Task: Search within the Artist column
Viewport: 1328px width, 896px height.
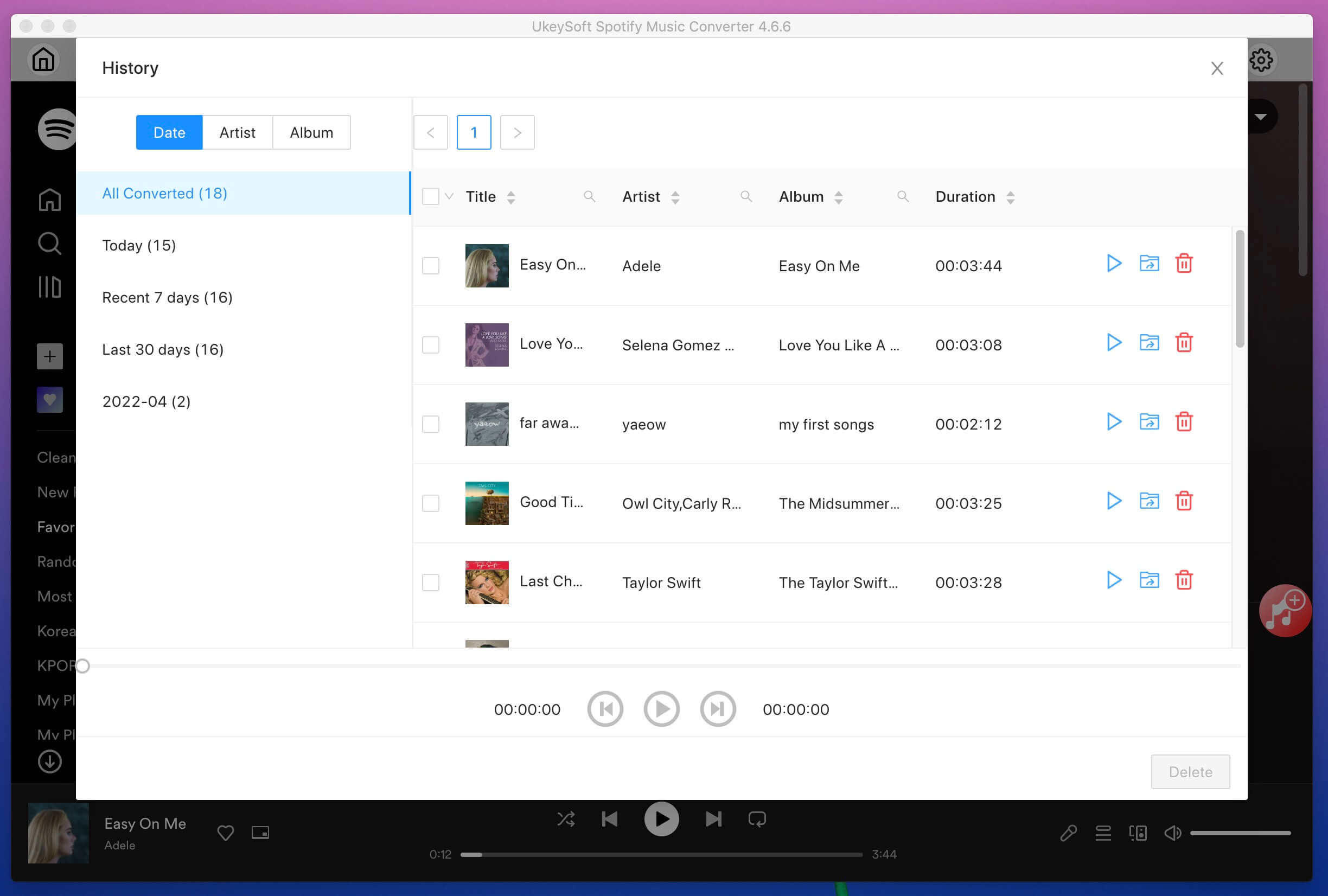Action: pyautogui.click(x=746, y=196)
